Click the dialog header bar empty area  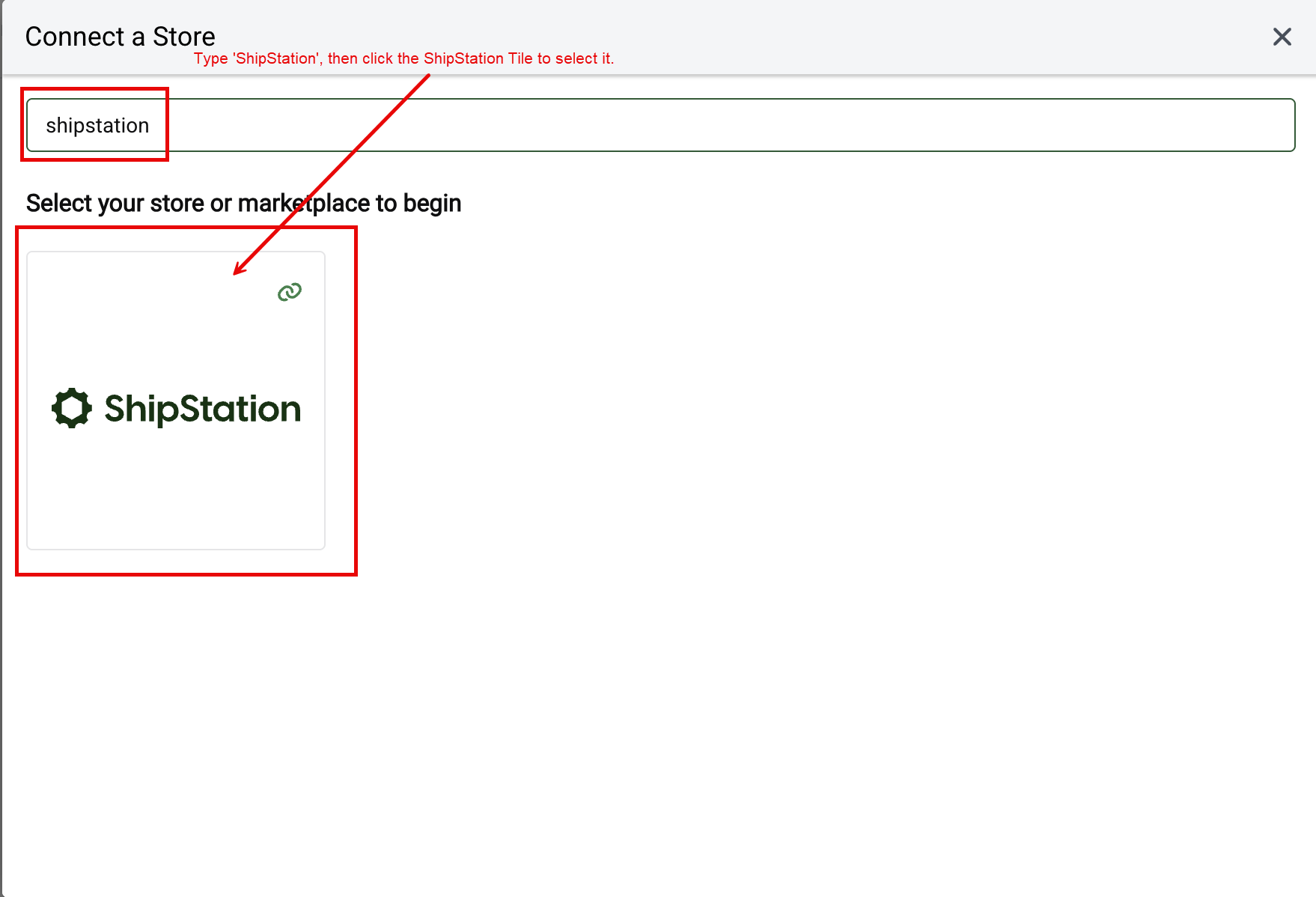[x=898, y=37]
